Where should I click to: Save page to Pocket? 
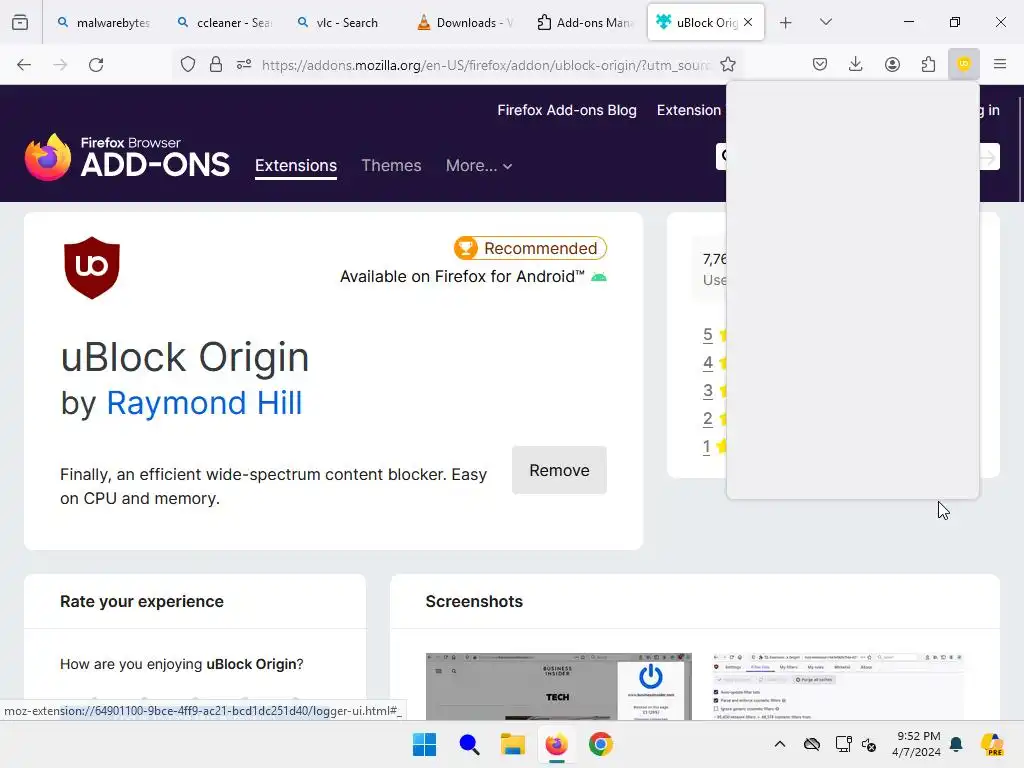820,64
